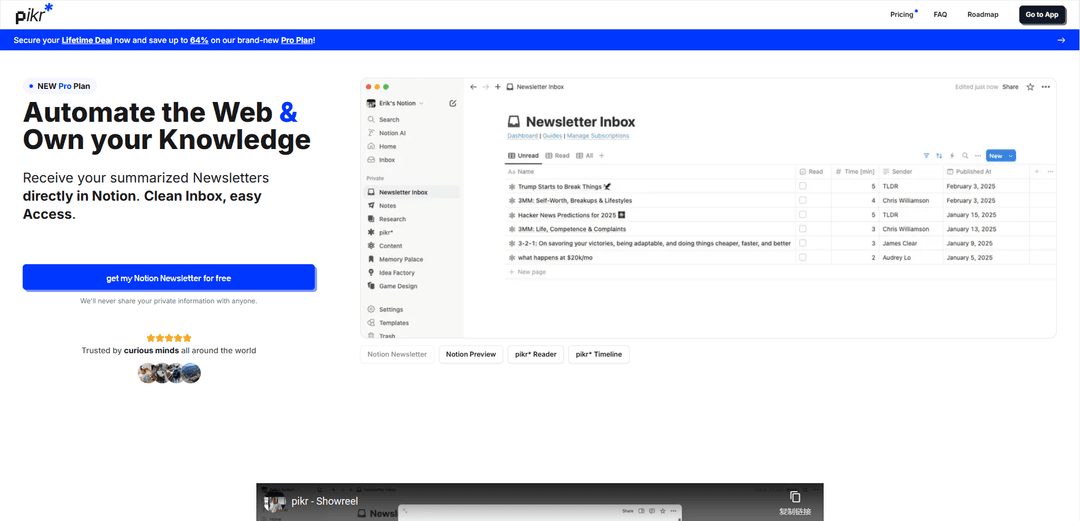1080x521 pixels.
Task: Open Game Design page in the sidebar
Action: point(397,286)
